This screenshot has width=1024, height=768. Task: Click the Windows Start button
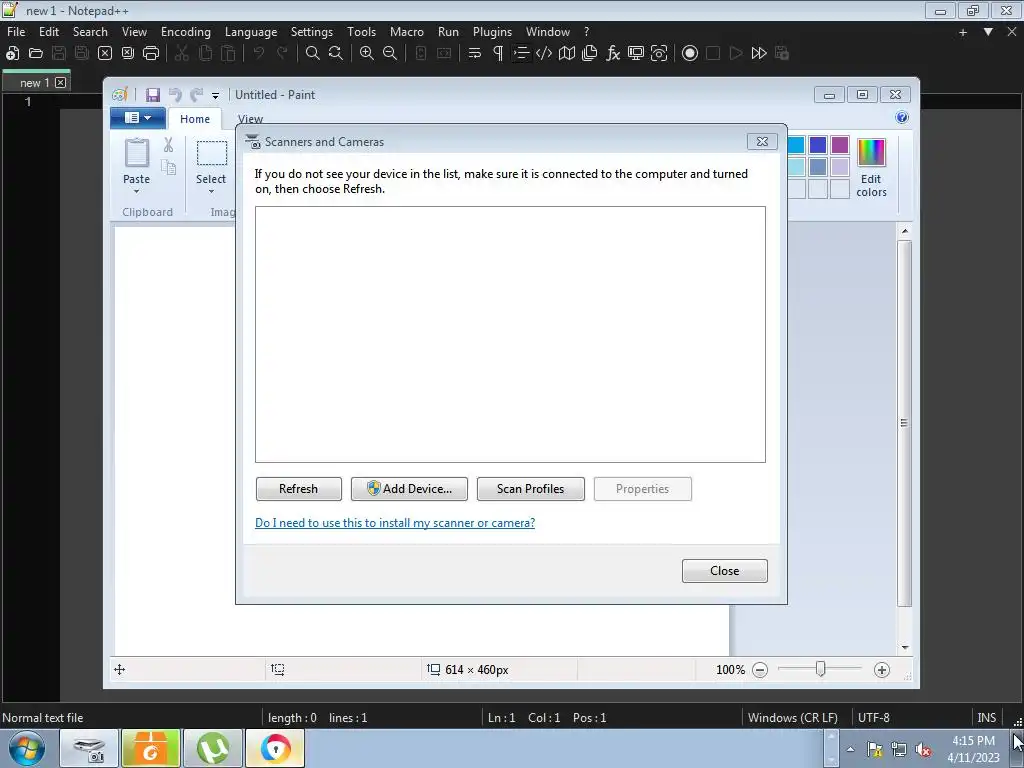26,748
